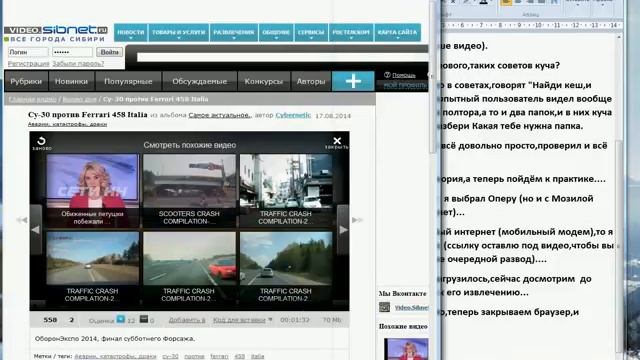
Task: Click the Добавить в link
Action: coord(187,320)
